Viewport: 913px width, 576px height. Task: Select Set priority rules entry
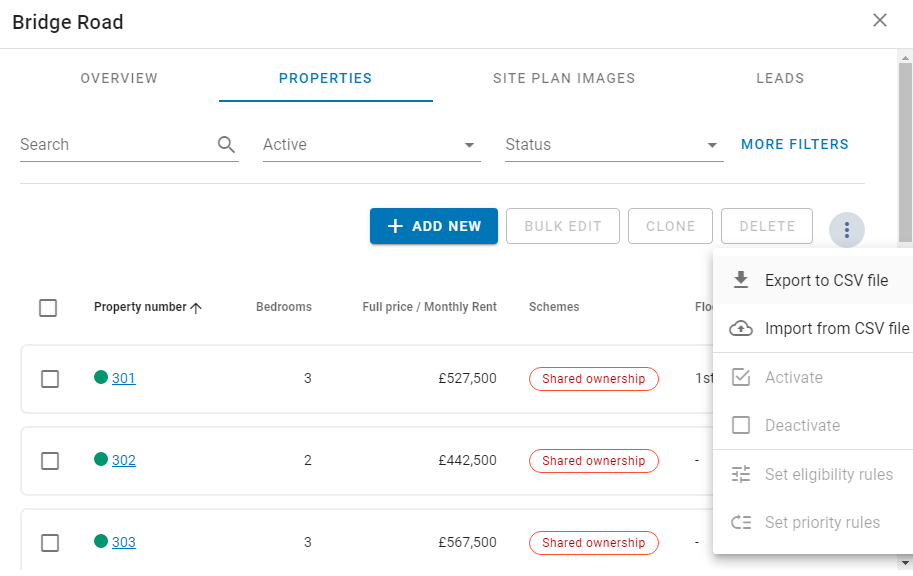point(813,522)
